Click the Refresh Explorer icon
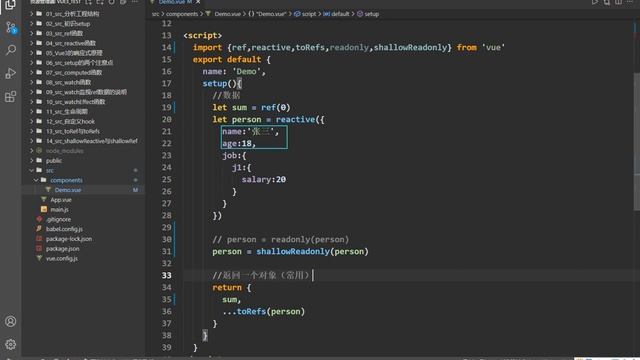Screen dimensions: 640x360 pos(111,2)
